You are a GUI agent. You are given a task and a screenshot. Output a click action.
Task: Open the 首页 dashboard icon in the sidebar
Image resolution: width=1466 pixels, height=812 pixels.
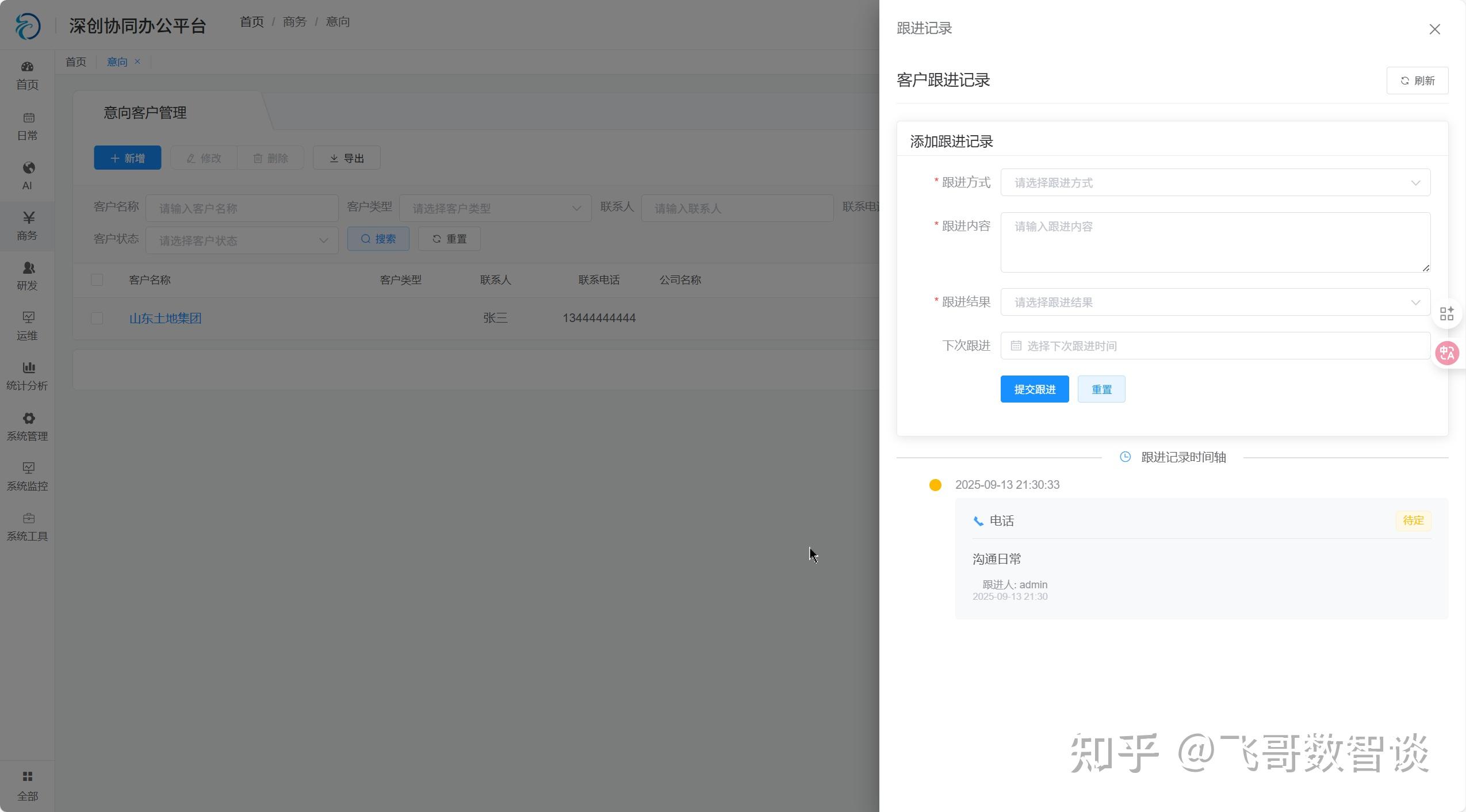tap(27, 67)
